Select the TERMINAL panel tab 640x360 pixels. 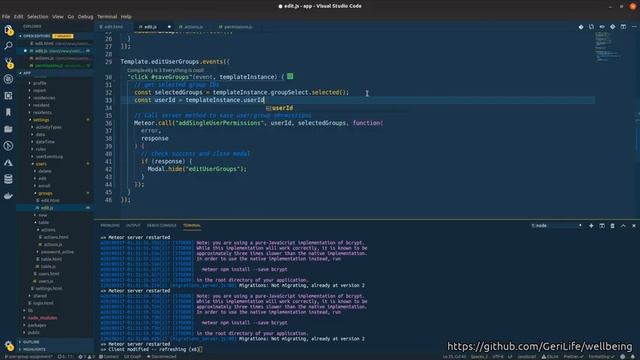tap(192, 225)
